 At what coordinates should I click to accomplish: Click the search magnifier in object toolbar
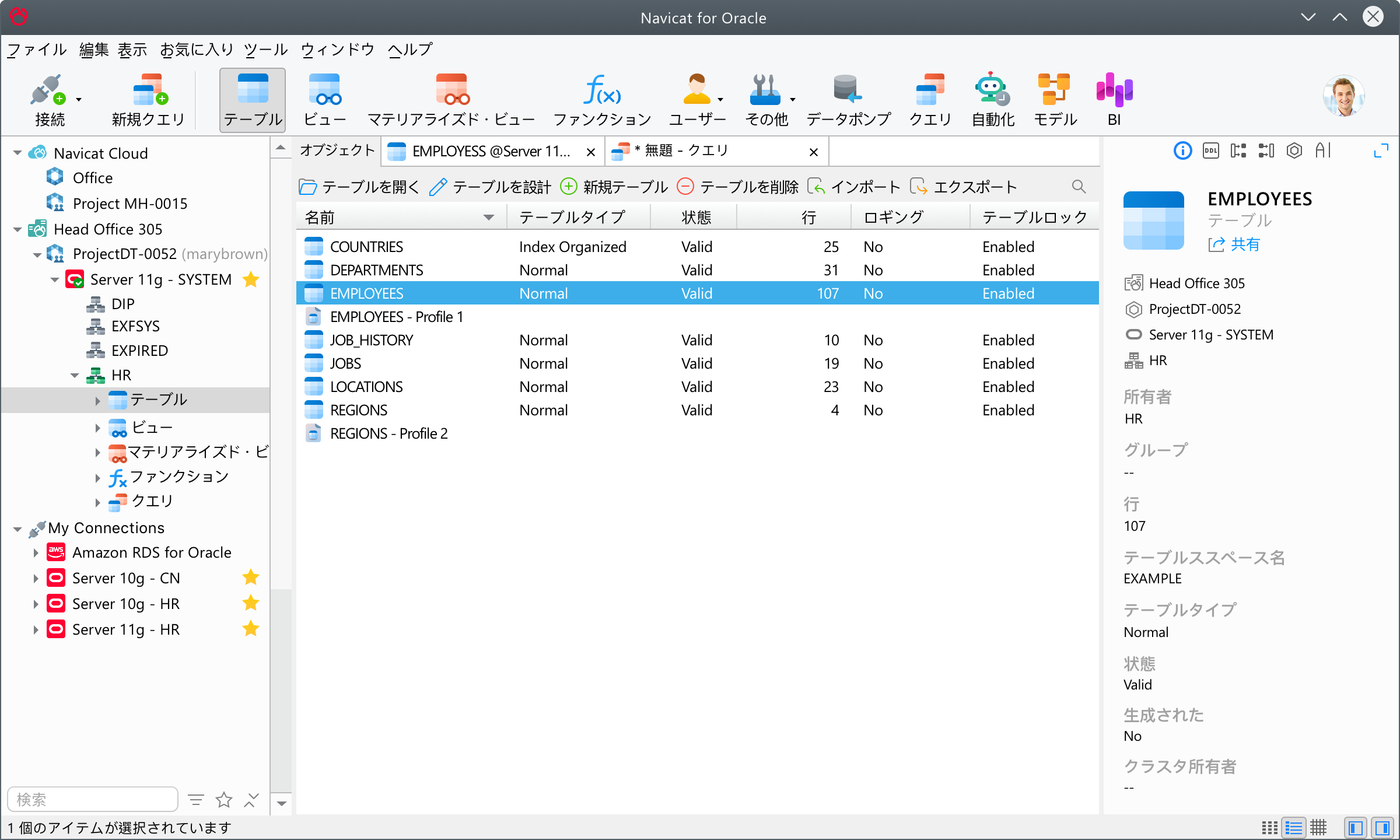pyautogui.click(x=1079, y=187)
